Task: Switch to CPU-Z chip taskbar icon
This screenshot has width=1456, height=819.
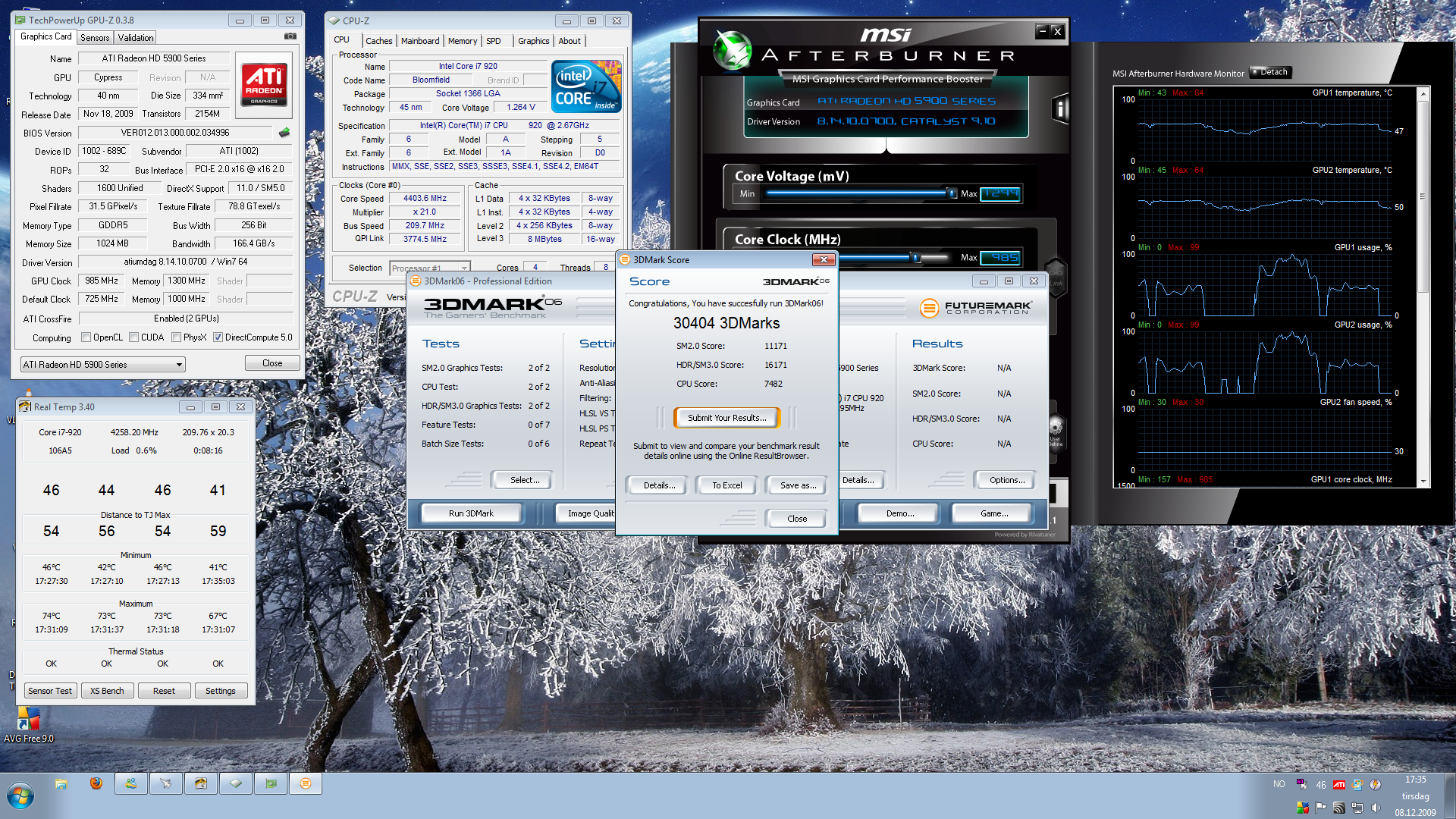Action: coord(236,783)
